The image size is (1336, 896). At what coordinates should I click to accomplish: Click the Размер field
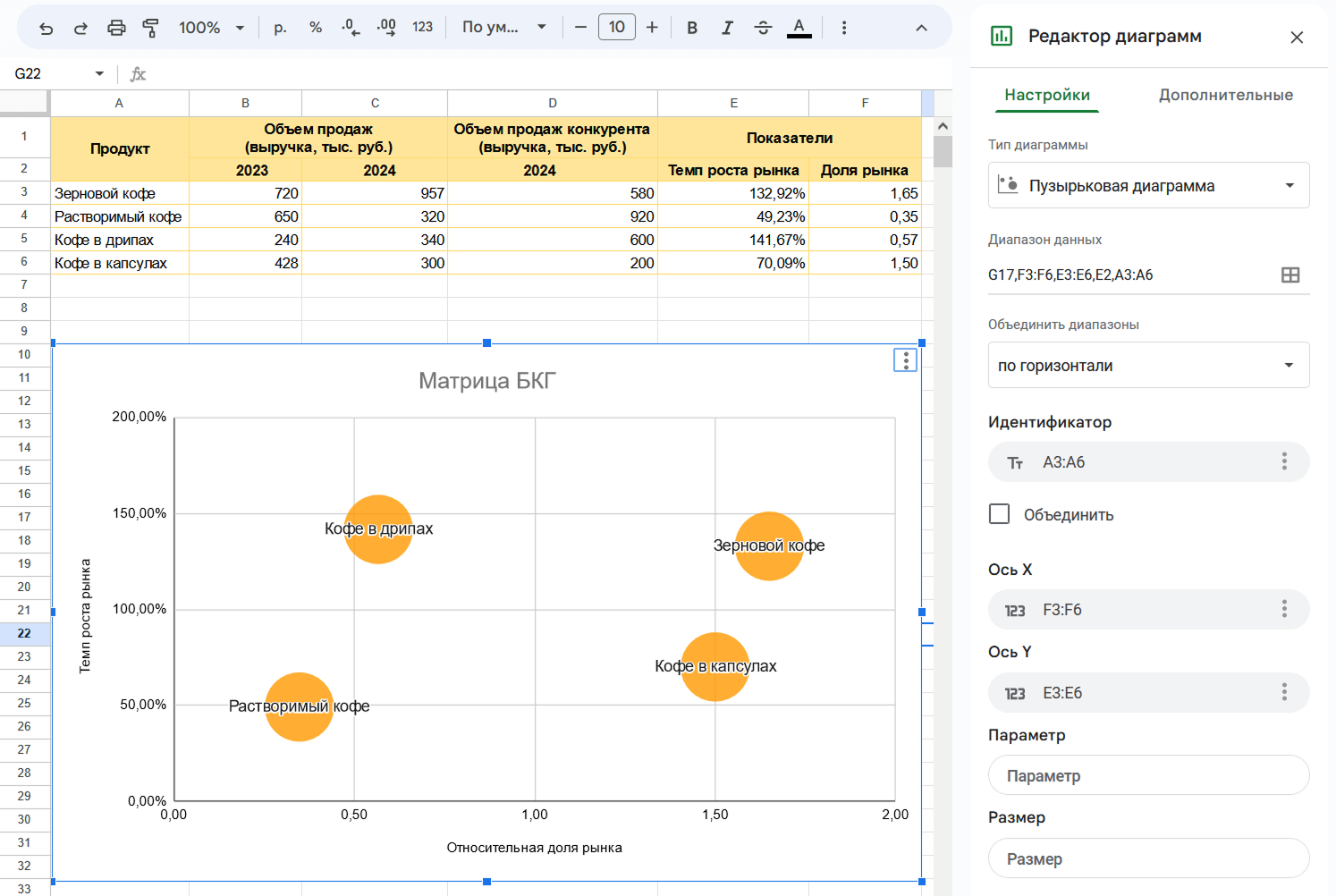click(x=1148, y=858)
